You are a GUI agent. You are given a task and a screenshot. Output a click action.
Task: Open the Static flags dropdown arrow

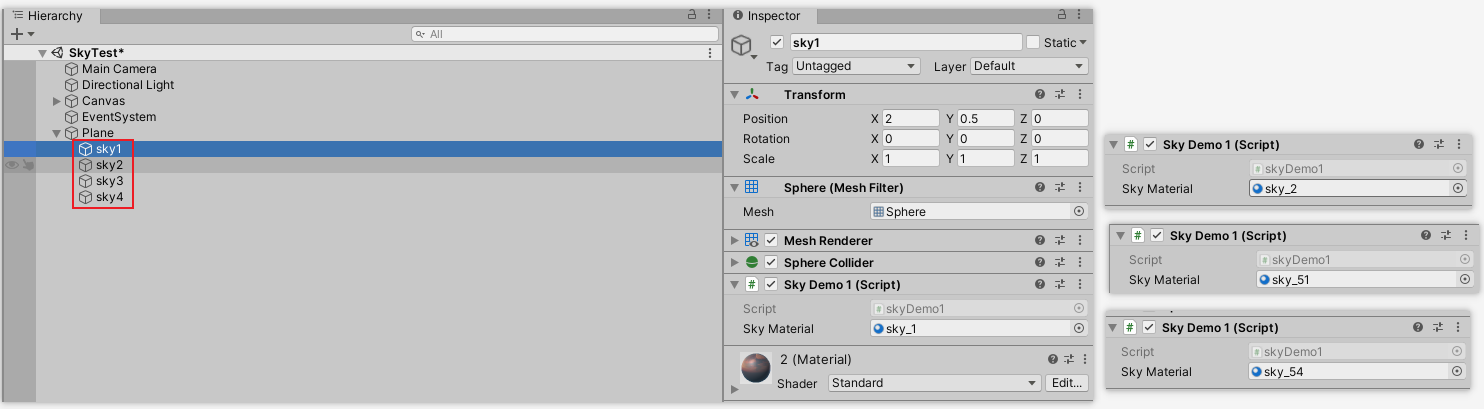[x=1083, y=43]
